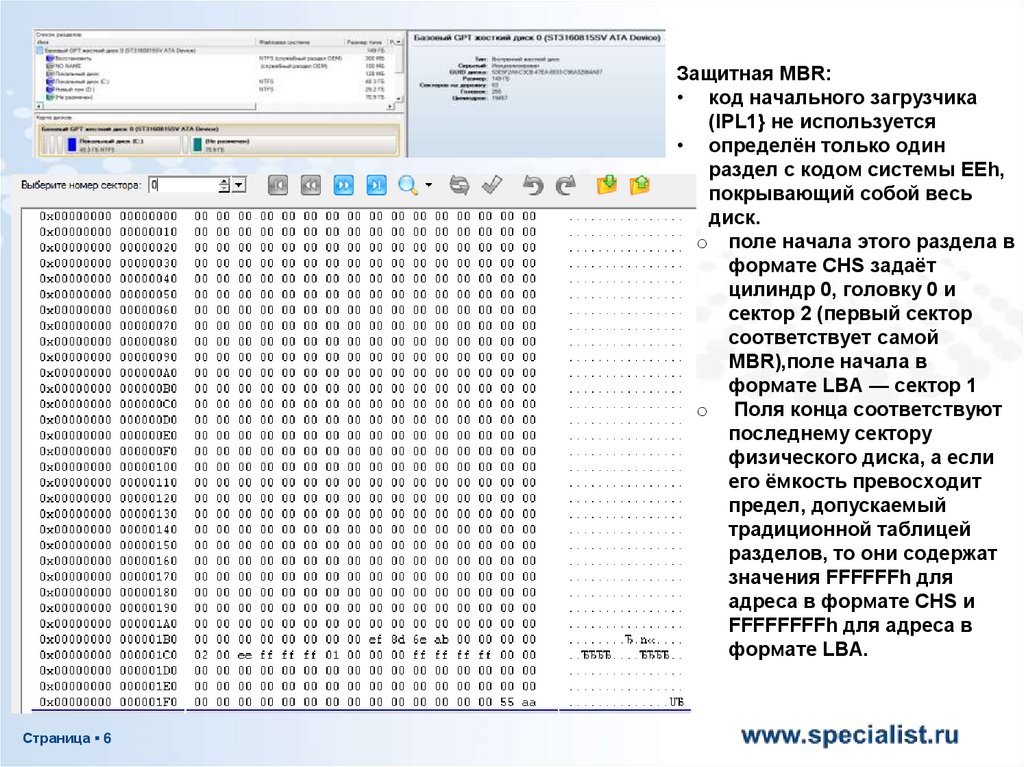Click the sector number input field
The height and width of the screenshot is (767, 1024).
[x=183, y=185]
